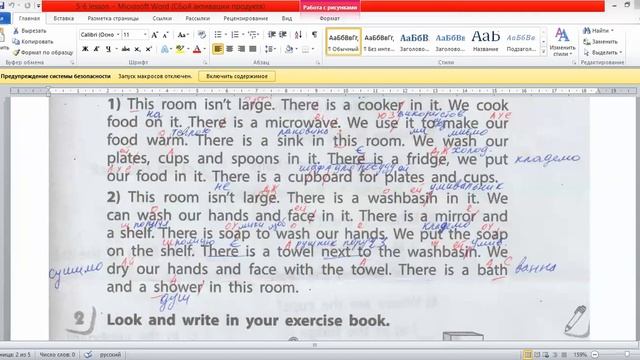This screenshot has height=360, width=640.
Task: Toggle underline (Ч) formatting
Action: pos(108,49)
